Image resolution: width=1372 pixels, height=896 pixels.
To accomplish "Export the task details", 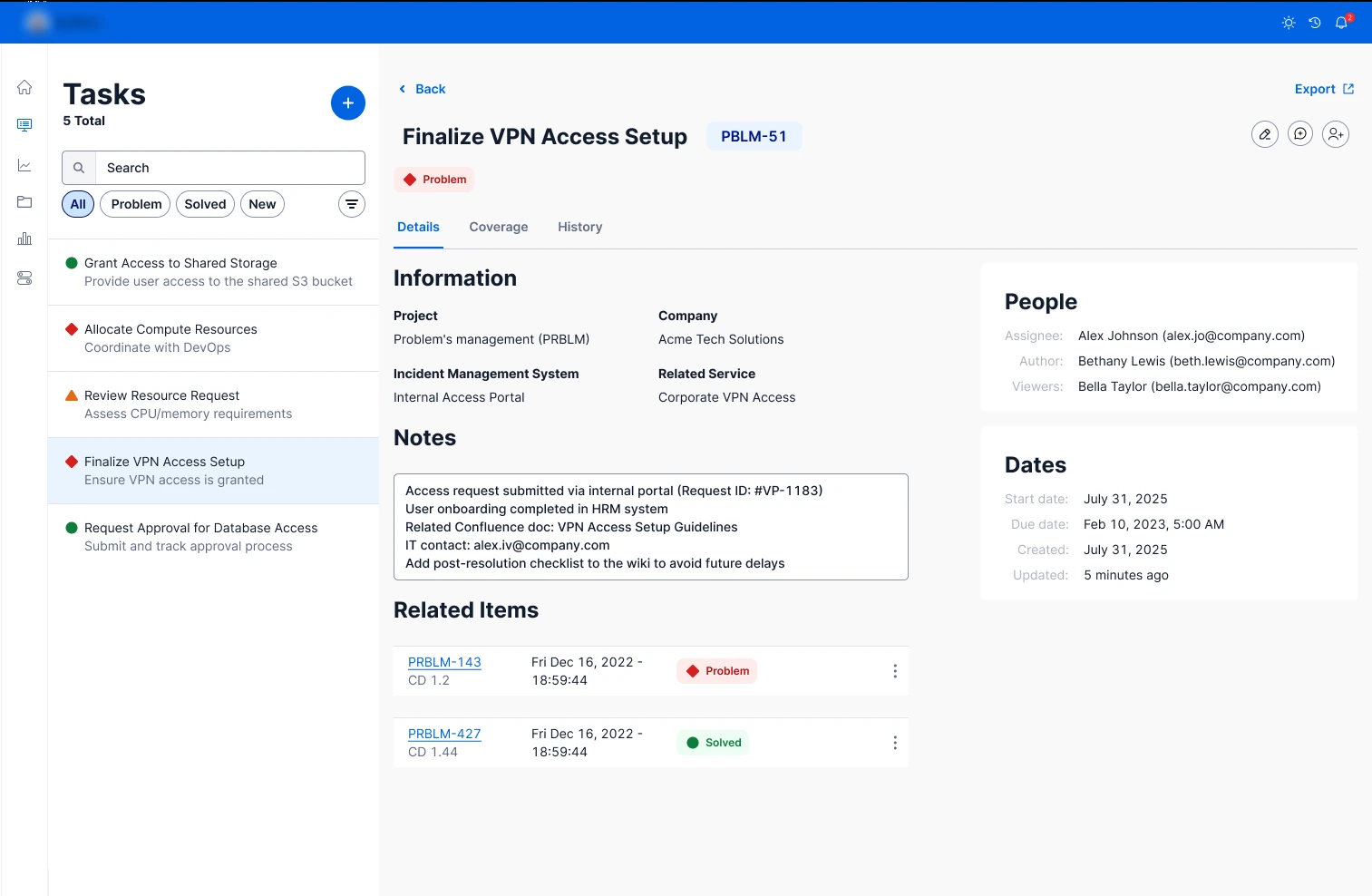I will pos(1324,89).
